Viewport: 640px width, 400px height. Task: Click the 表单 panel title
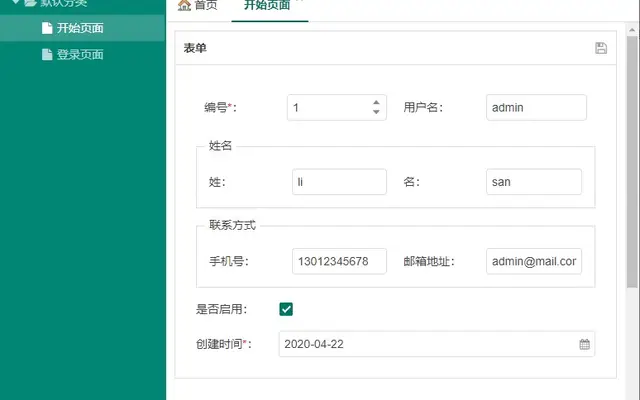[195, 48]
